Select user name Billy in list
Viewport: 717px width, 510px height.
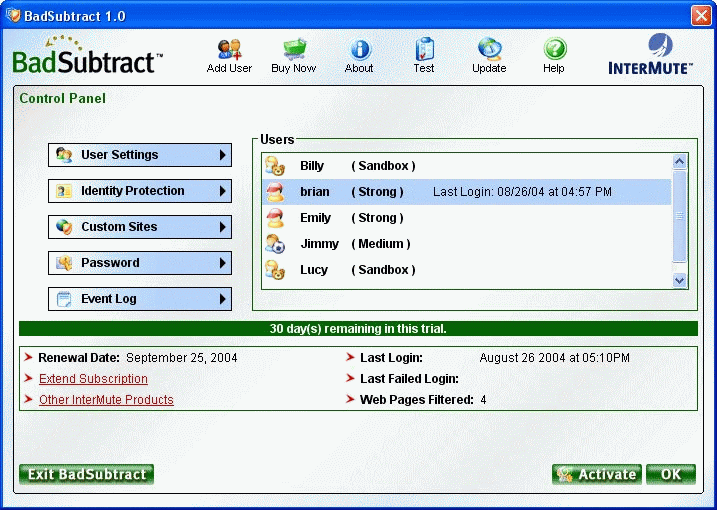[312, 166]
